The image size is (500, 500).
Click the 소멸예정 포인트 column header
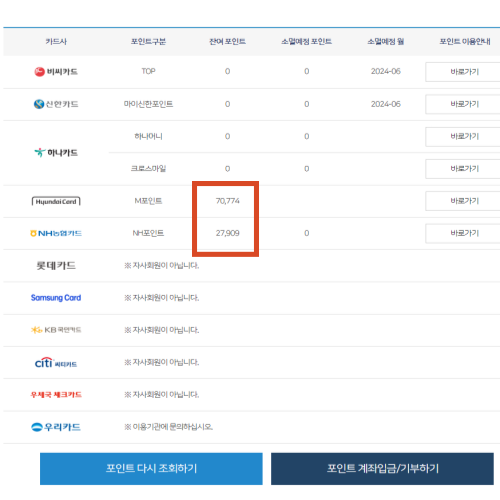(306, 42)
